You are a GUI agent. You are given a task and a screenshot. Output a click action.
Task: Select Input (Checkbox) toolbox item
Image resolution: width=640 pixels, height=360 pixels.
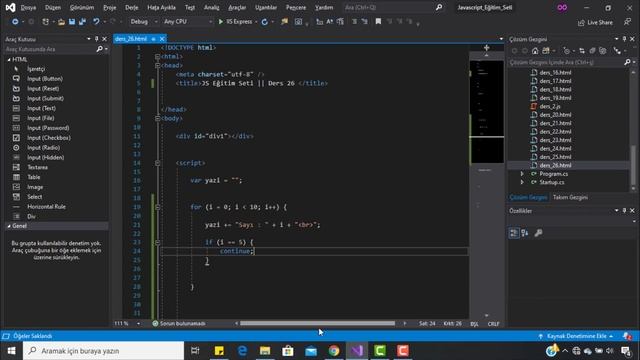49,138
